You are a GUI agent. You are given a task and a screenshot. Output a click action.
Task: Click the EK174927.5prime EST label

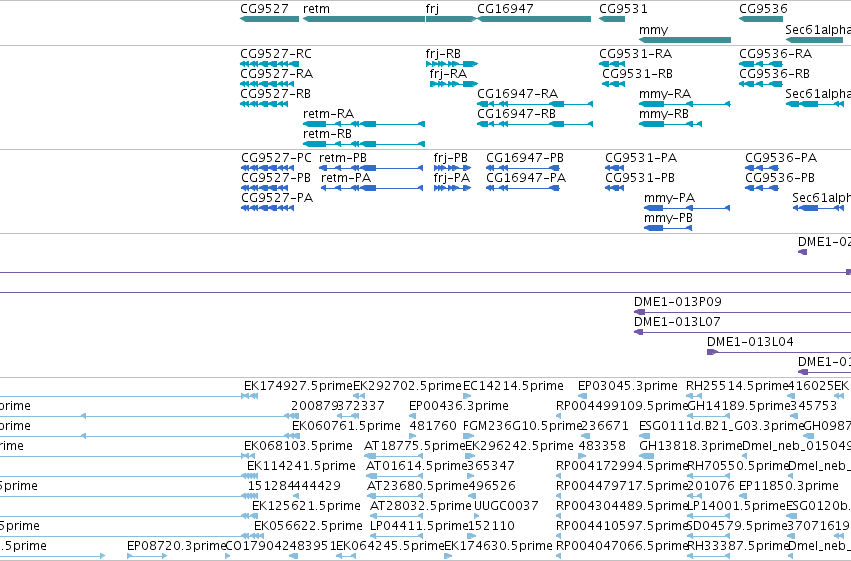pyautogui.click(x=299, y=386)
